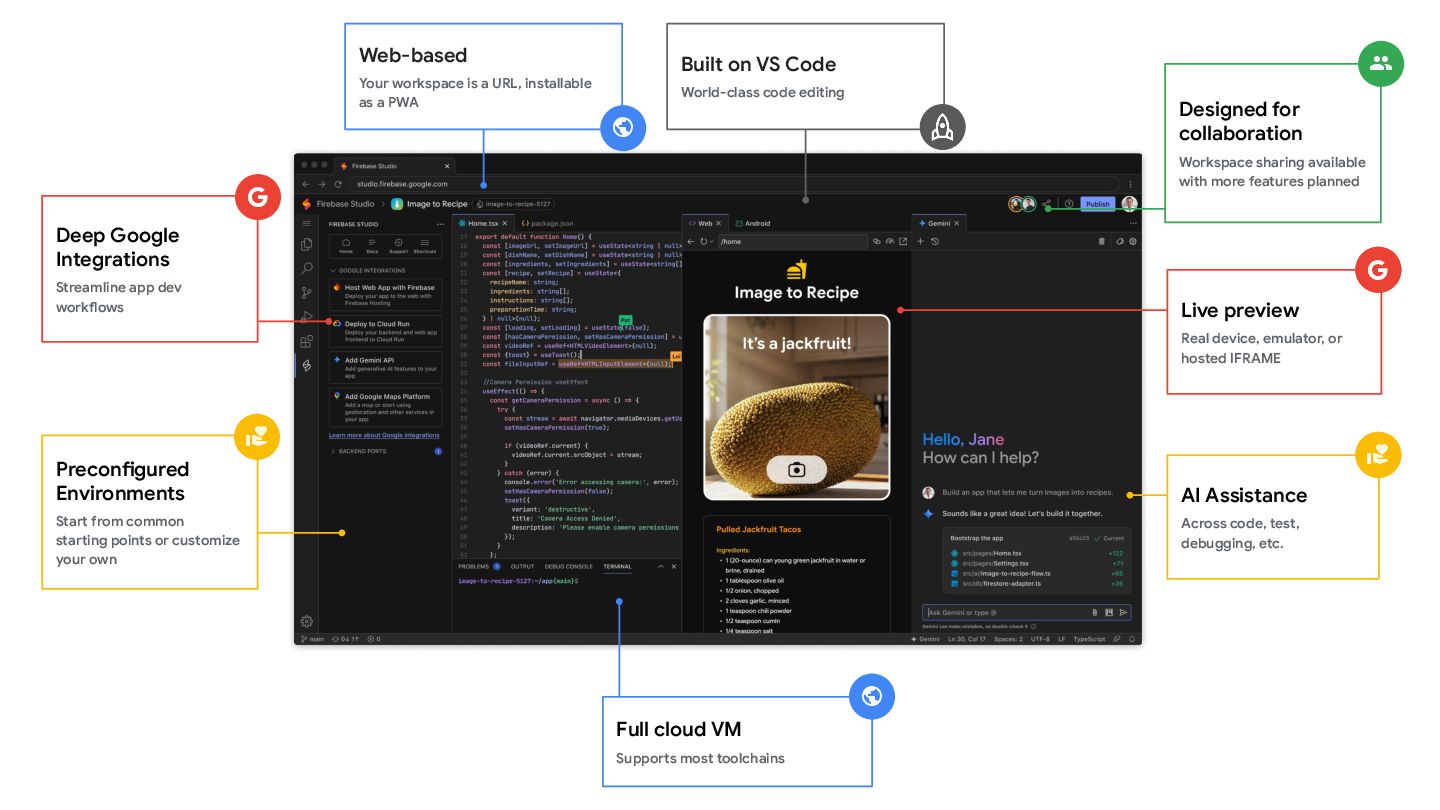Reload the page with the browser refresh icon

click(338, 184)
